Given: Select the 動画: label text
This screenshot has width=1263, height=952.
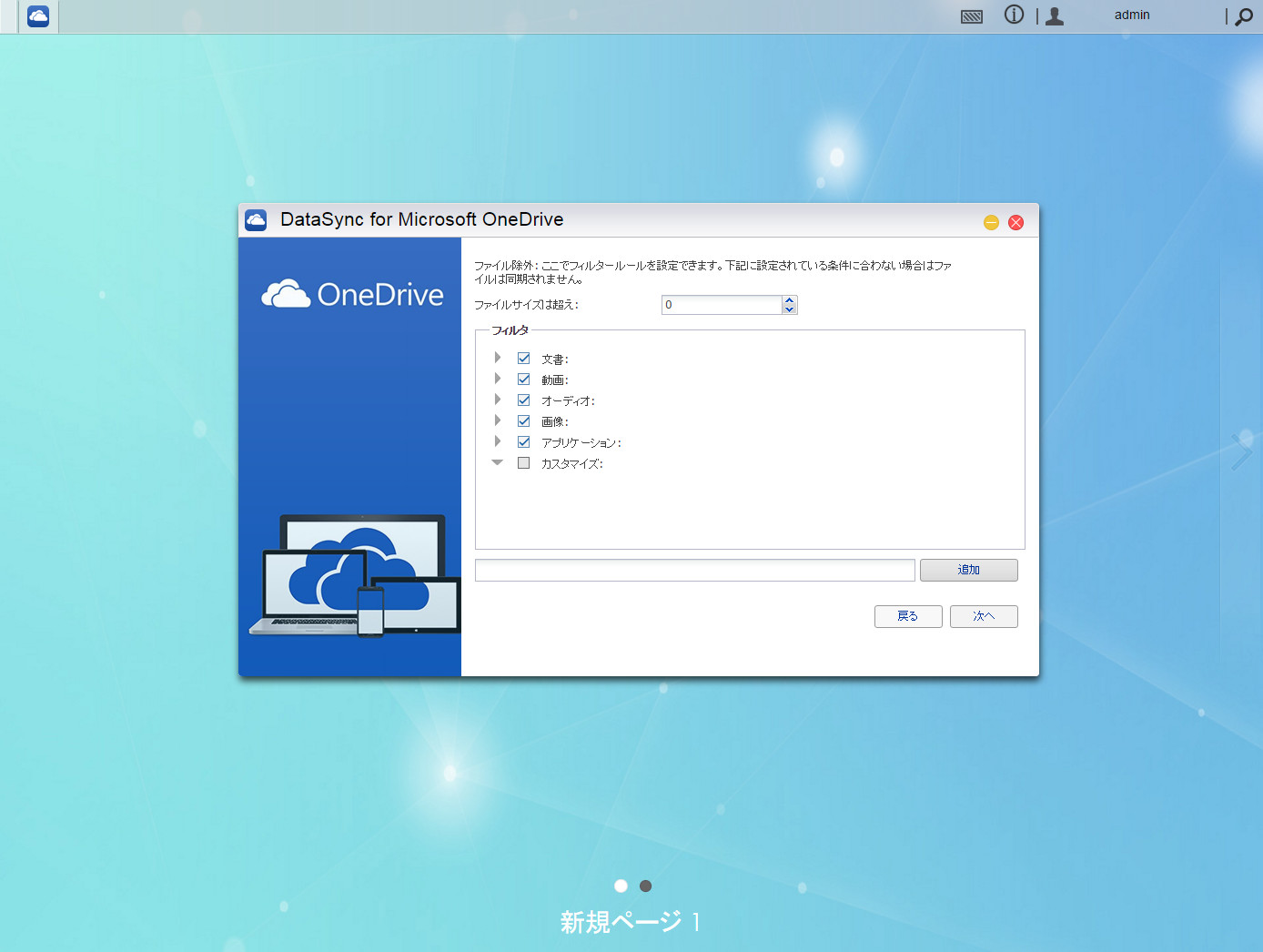Looking at the screenshot, I should pyautogui.click(x=555, y=380).
